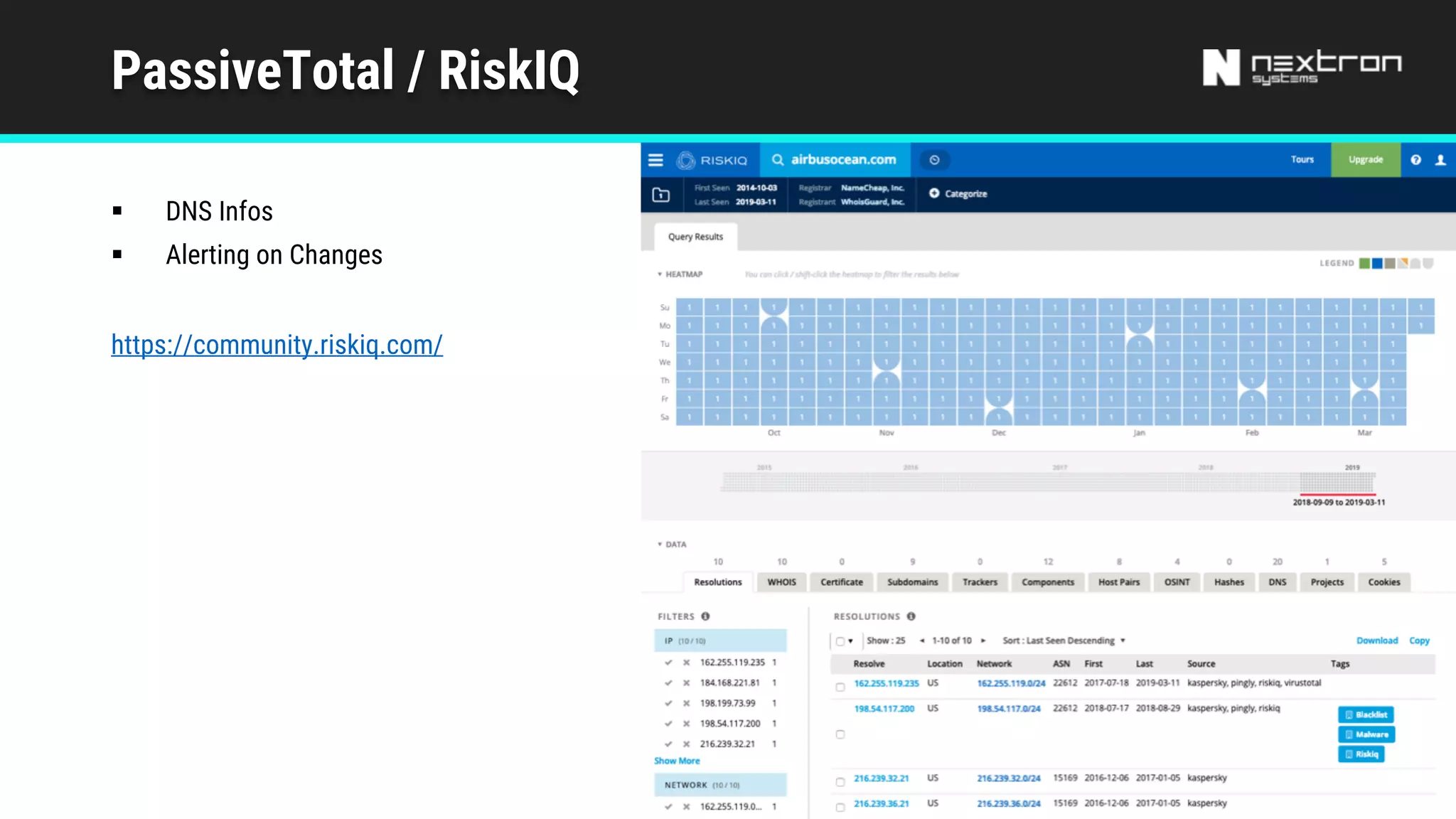Check the row for 216.239.32.21

(x=840, y=782)
